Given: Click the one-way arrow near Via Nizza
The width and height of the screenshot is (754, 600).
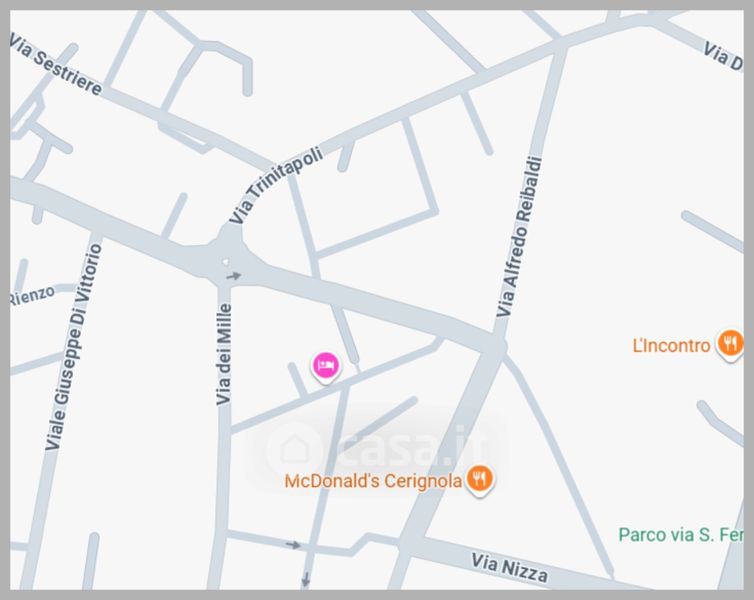Looking at the screenshot, I should coord(293,545).
